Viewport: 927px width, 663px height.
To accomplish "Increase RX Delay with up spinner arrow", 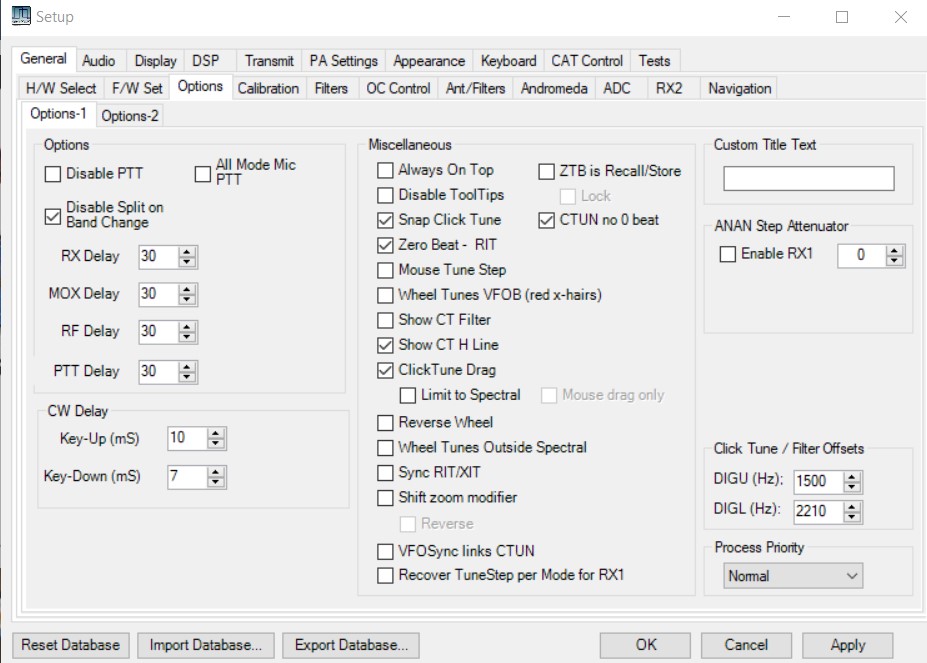I will [x=187, y=251].
